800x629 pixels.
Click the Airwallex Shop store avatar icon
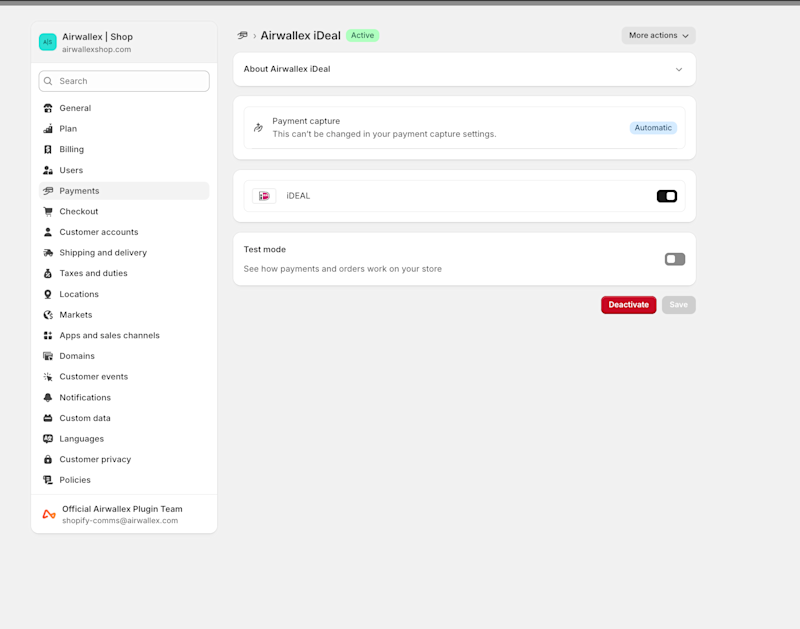(47, 42)
